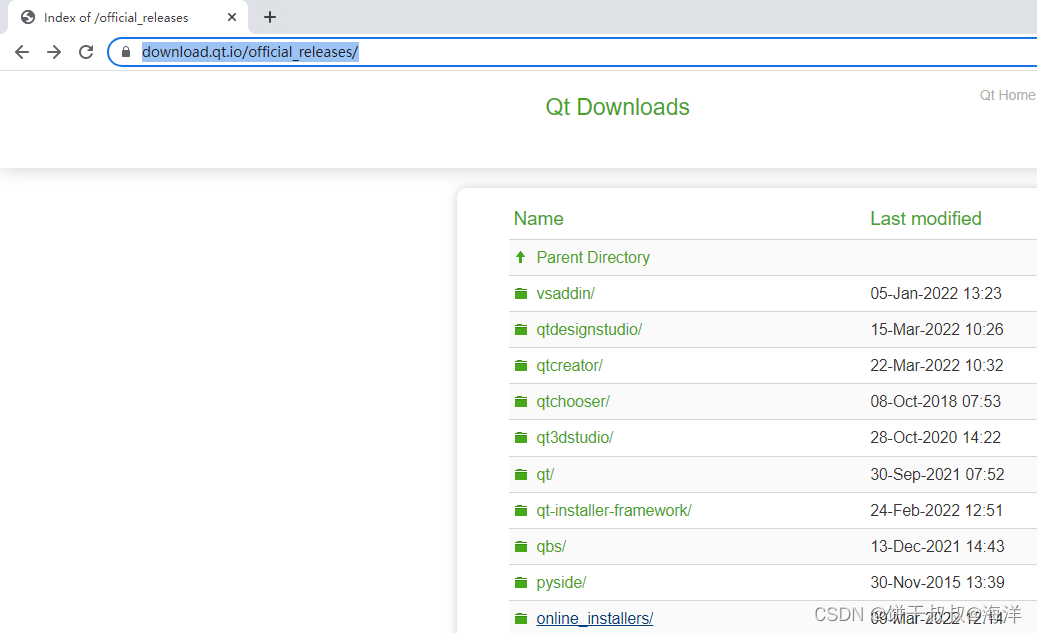This screenshot has width=1037, height=633.
Task: Open the vsaddin/ directory
Action: click(x=565, y=293)
